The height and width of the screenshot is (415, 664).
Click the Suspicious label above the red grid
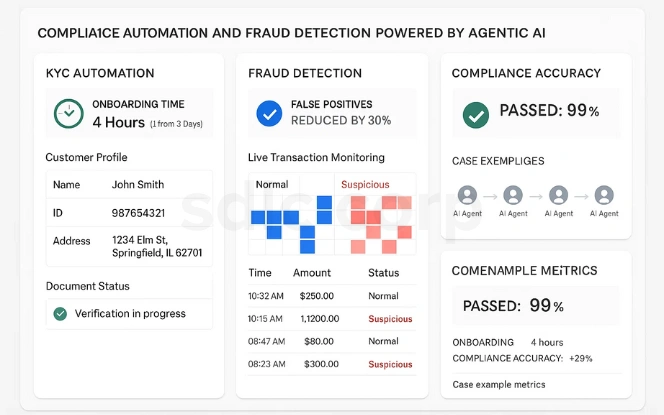[x=365, y=185]
